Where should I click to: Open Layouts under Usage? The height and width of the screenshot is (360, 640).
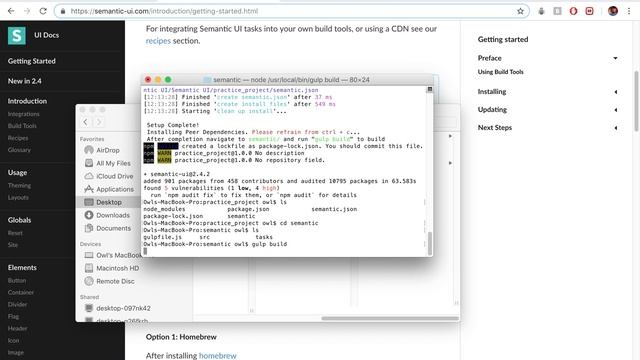(x=18, y=197)
